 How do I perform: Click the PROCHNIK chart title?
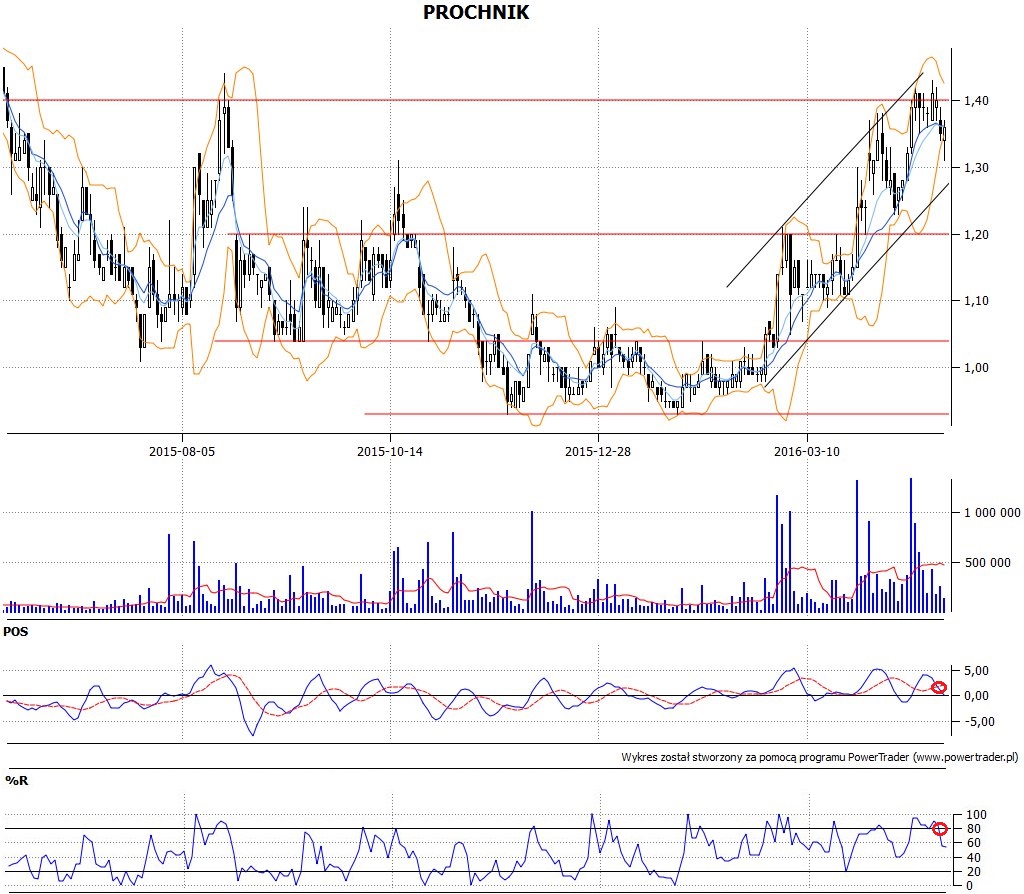coord(476,12)
